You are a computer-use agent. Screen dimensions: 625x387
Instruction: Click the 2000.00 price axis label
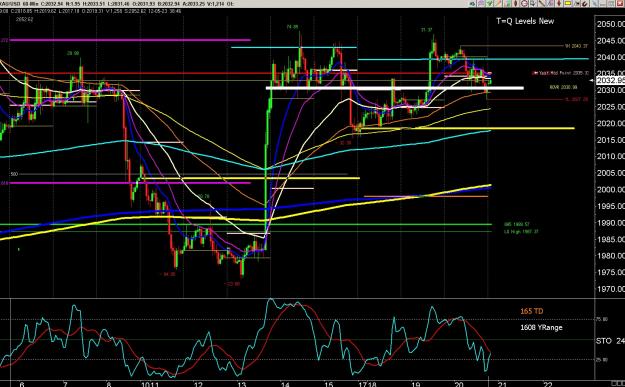click(x=610, y=189)
